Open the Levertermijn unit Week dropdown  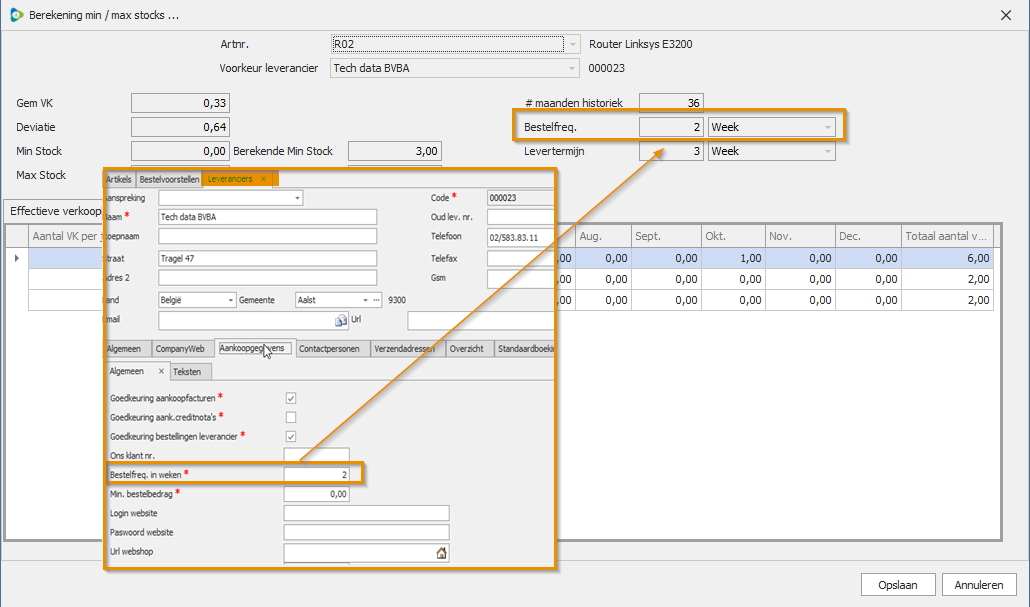tap(828, 151)
